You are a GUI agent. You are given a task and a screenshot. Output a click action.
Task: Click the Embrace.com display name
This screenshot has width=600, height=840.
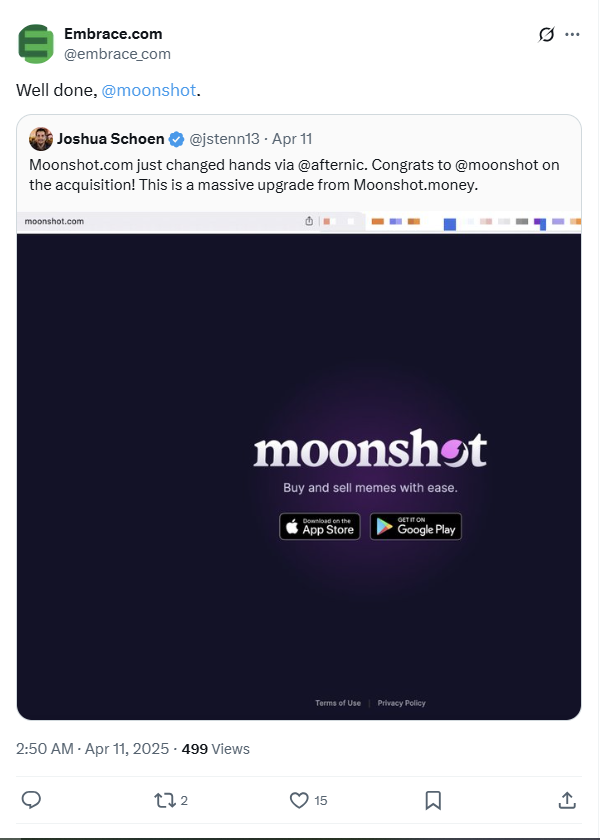[113, 35]
